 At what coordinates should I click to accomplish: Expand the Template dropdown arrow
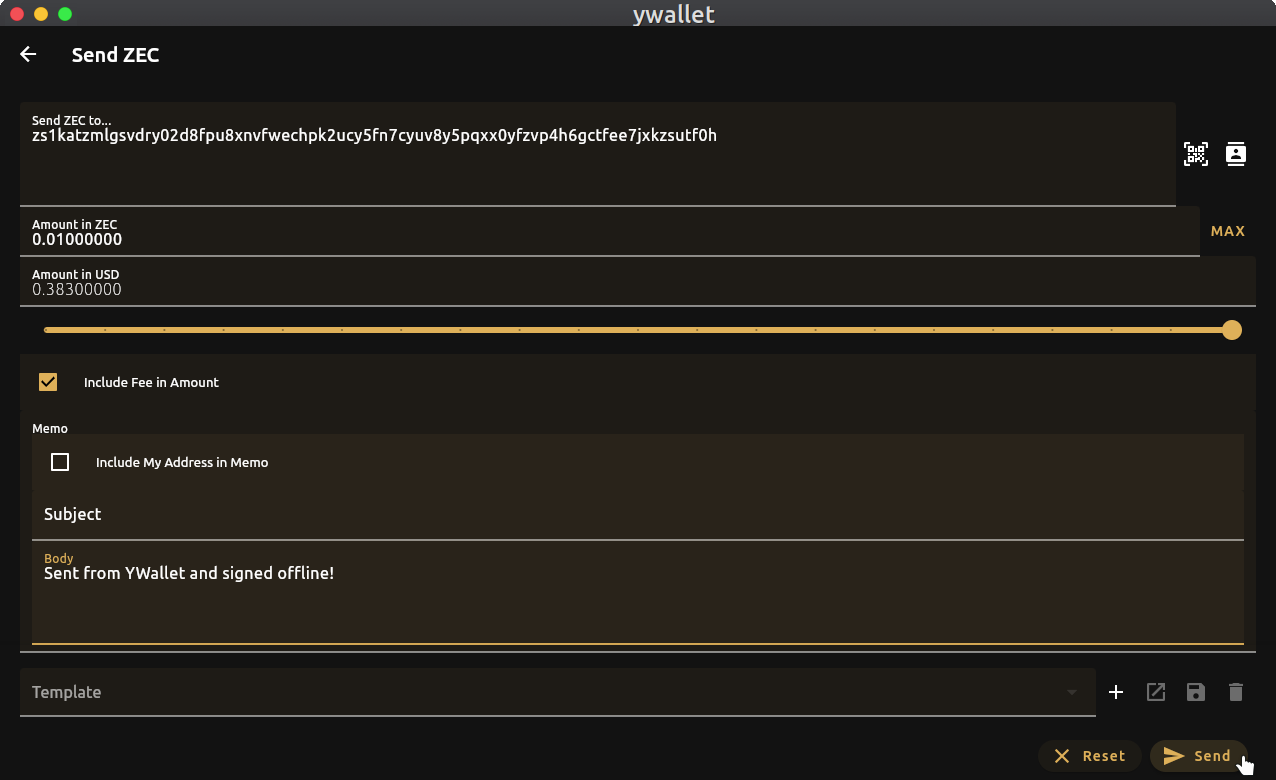point(1072,692)
